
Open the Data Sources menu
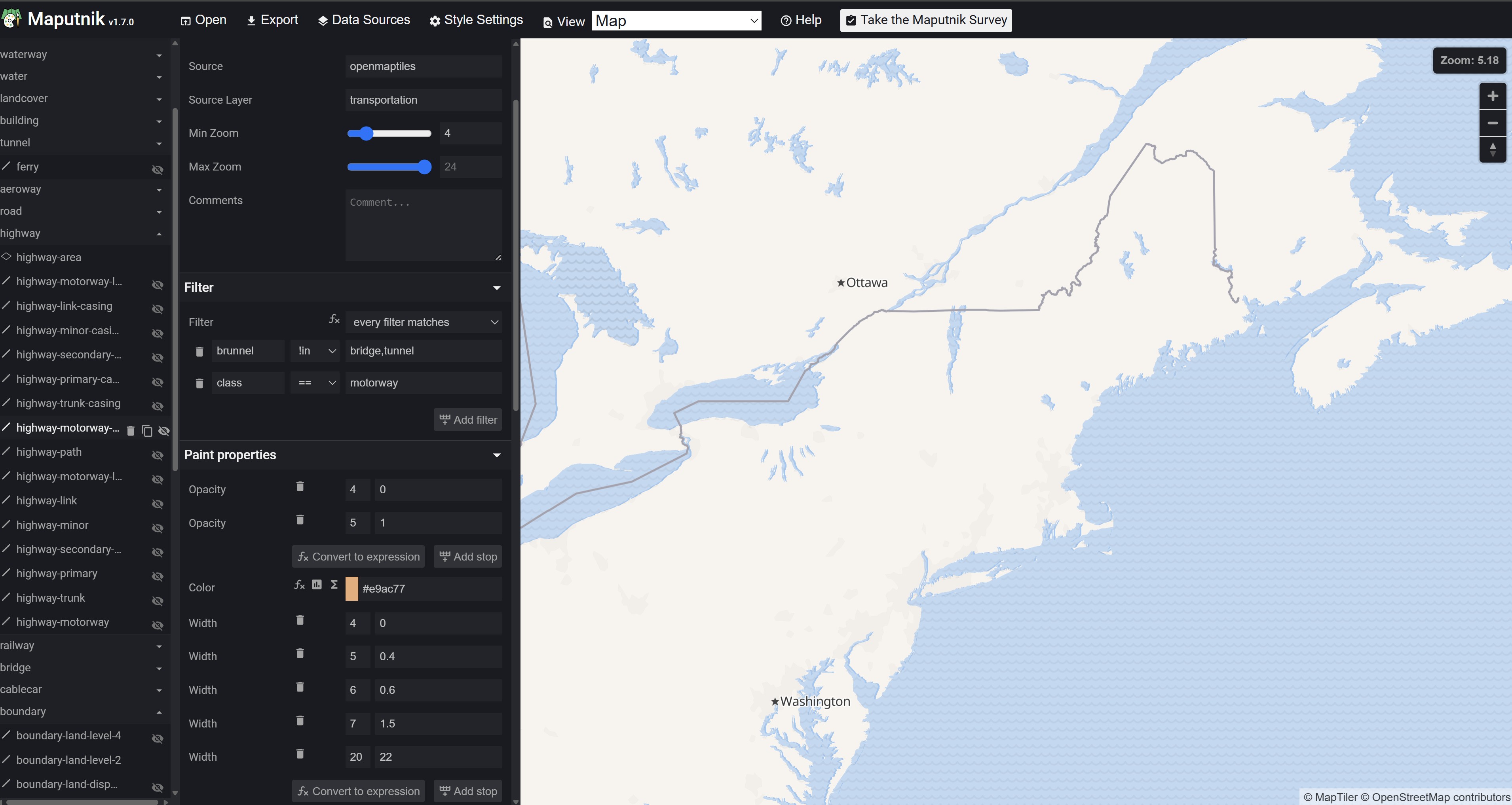click(x=364, y=20)
